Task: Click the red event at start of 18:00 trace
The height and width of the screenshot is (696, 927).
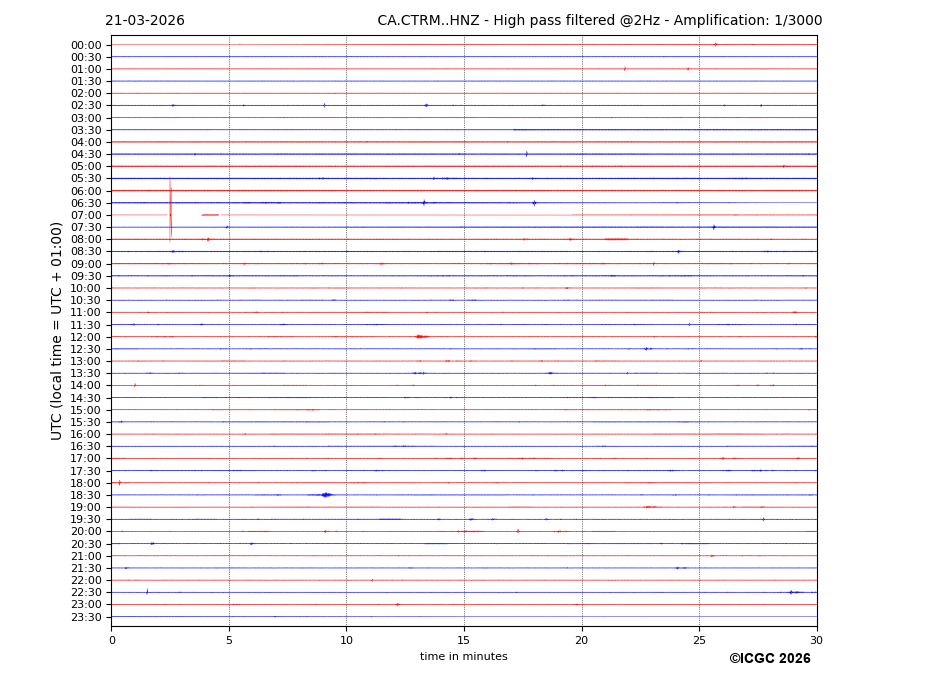Action: click(119, 483)
